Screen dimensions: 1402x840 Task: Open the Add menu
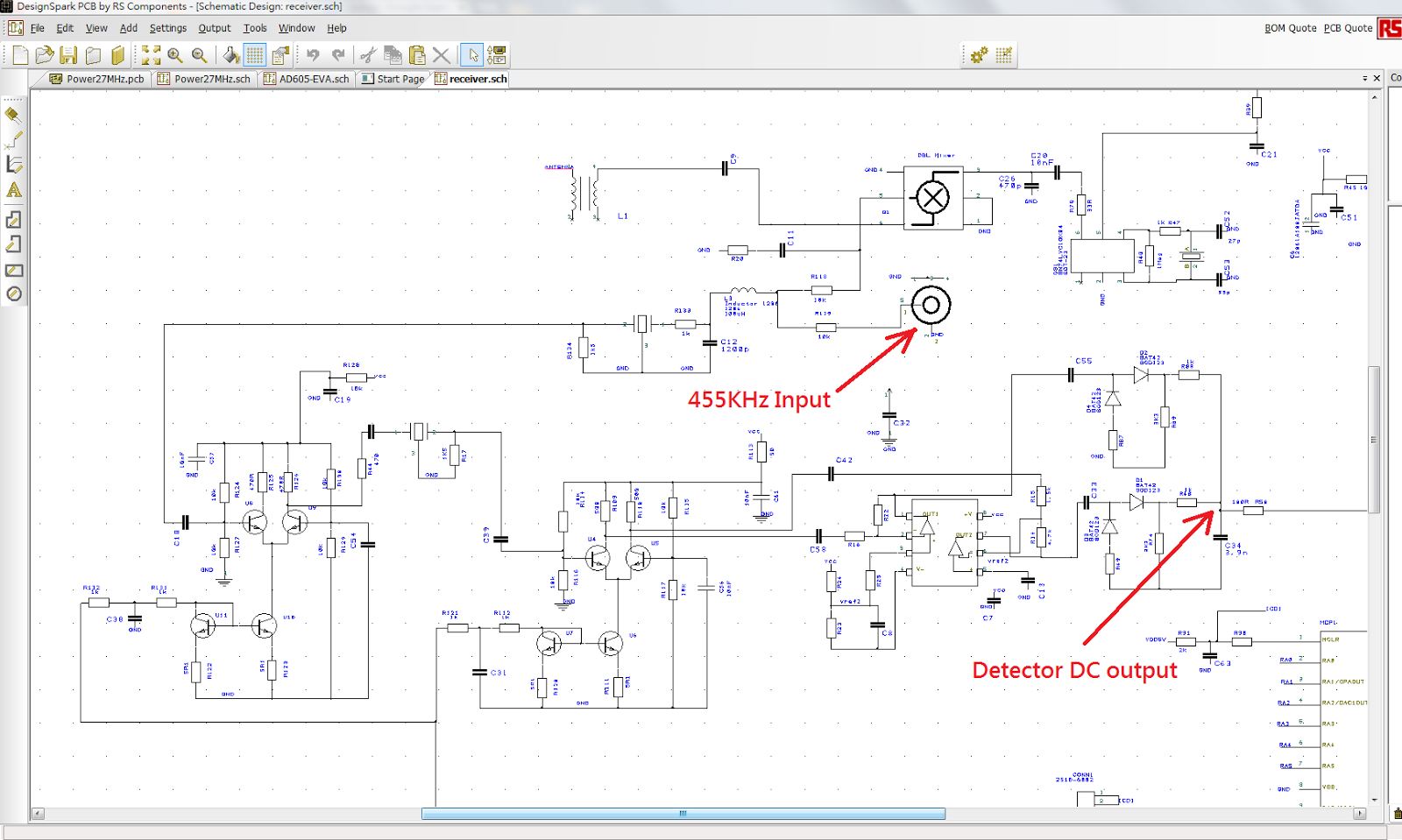[128, 27]
